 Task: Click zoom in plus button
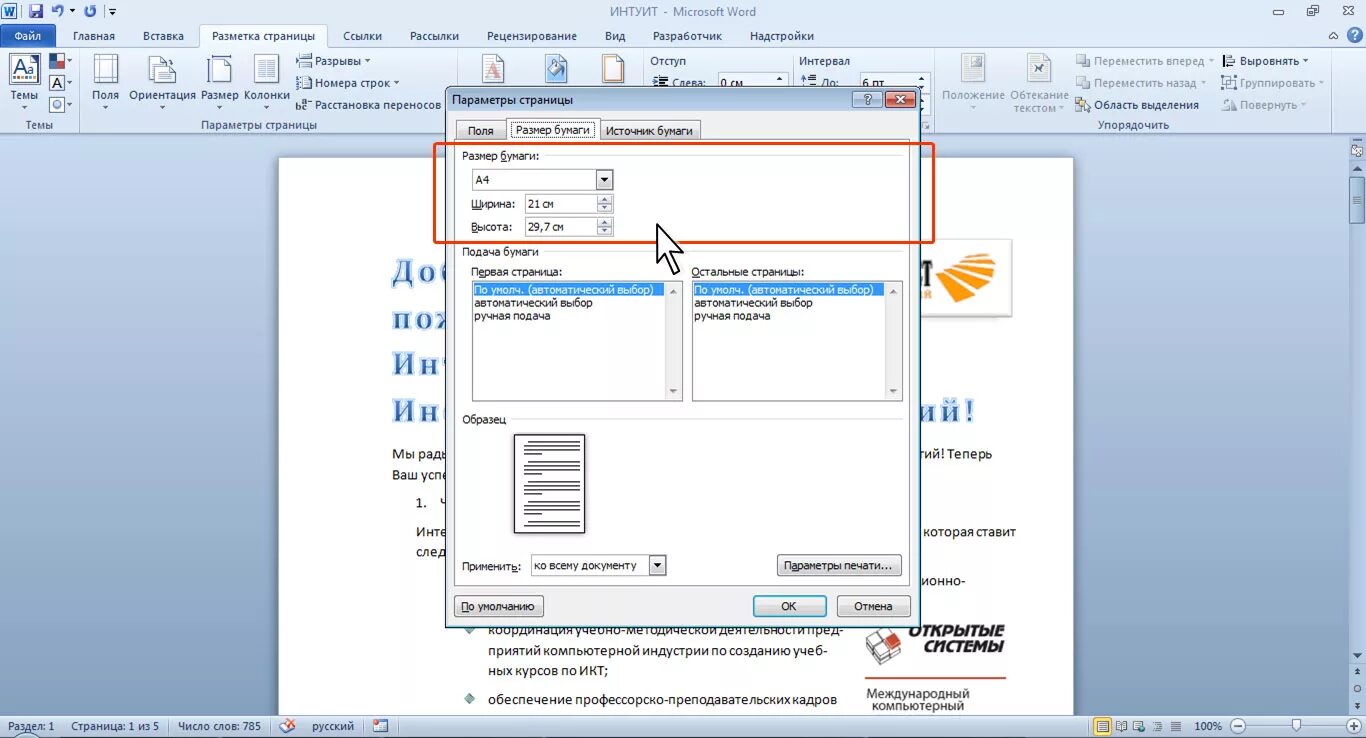pyautogui.click(x=1355, y=726)
